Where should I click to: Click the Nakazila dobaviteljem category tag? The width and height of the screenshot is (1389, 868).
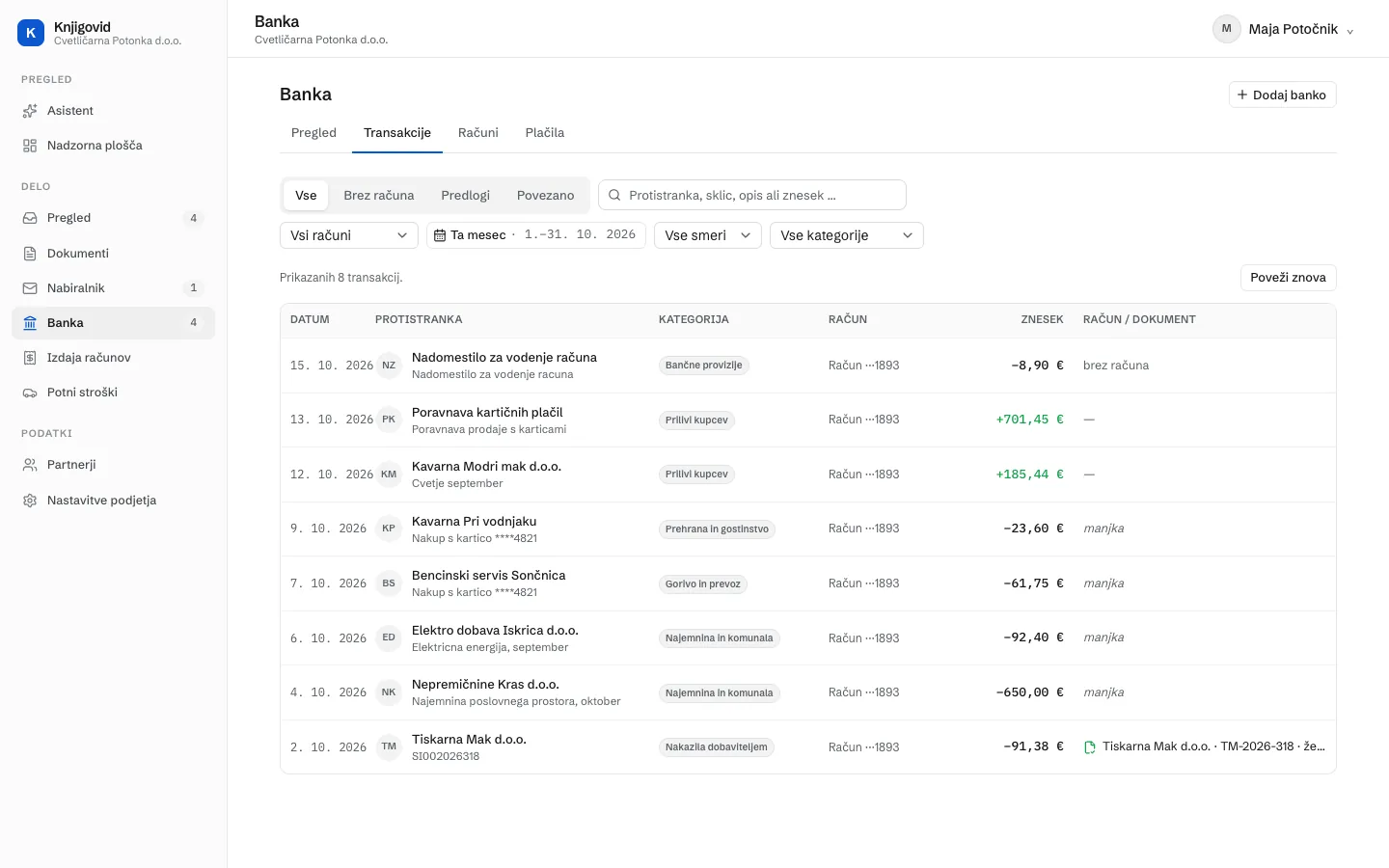coord(717,747)
